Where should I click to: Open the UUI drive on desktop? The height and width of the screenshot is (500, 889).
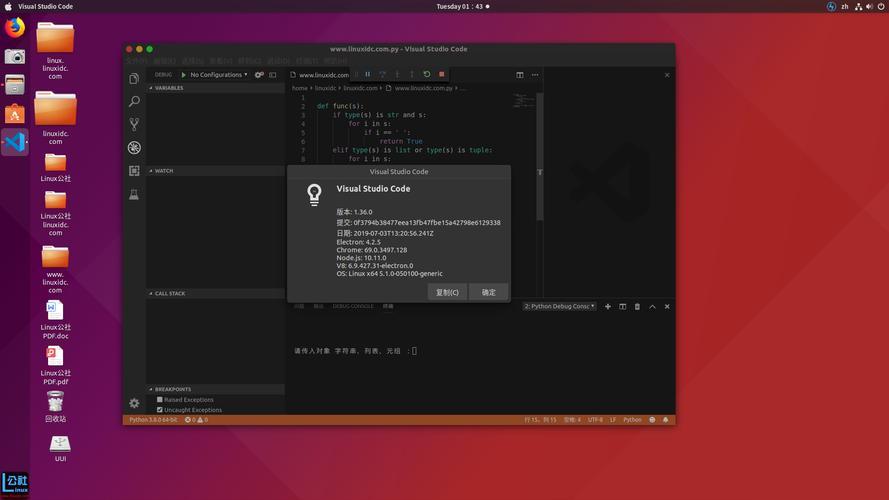coord(60,448)
